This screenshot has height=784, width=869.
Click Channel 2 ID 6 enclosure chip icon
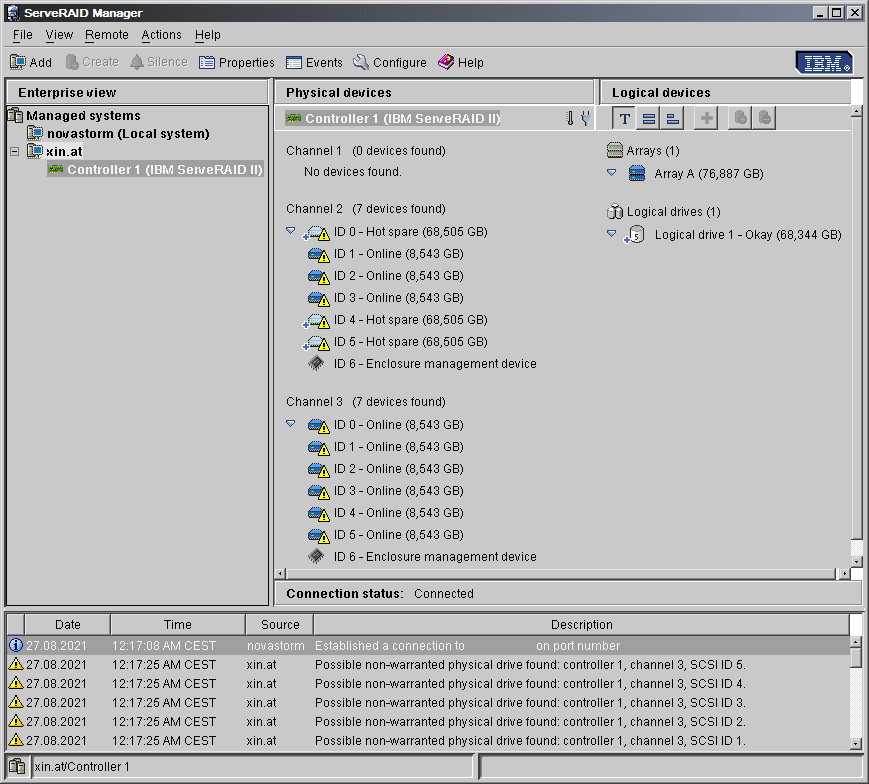[316, 363]
